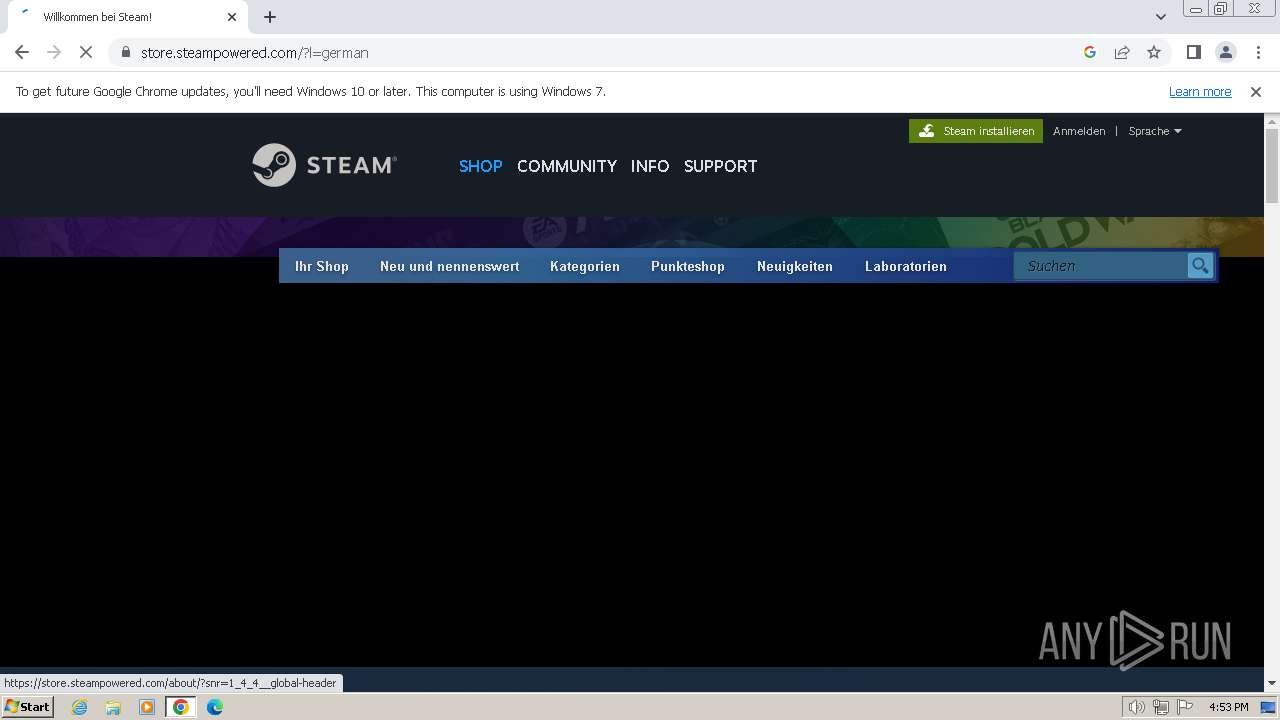Expand the Sprache language dropdown
Viewport: 1280px width, 720px height.
(1155, 131)
